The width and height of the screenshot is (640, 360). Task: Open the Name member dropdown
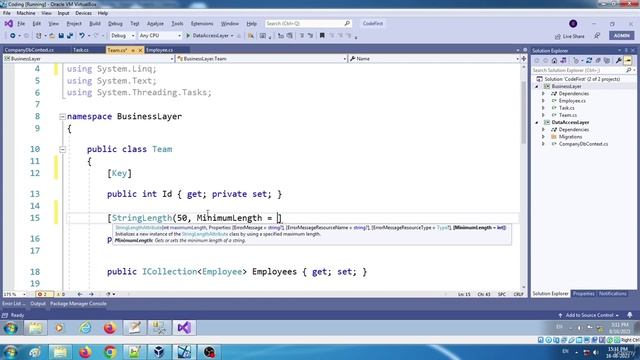coord(434,59)
